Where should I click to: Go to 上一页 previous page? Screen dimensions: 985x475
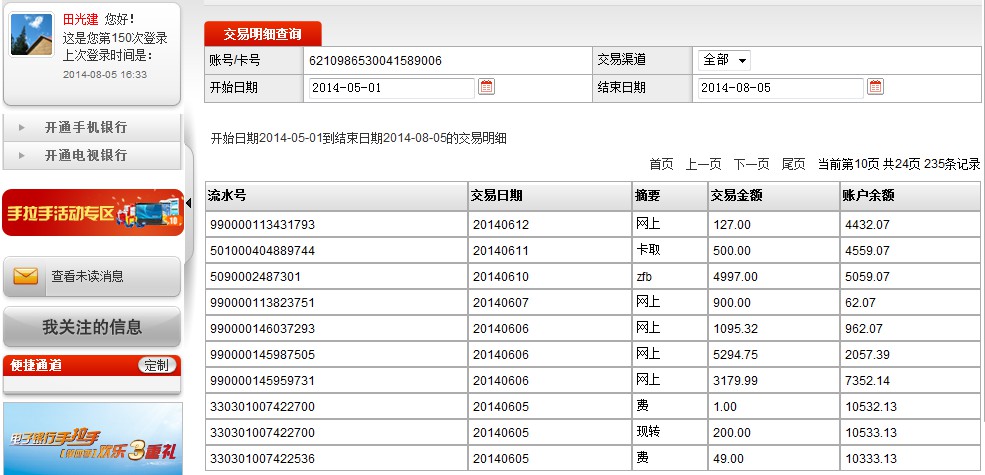tap(703, 164)
